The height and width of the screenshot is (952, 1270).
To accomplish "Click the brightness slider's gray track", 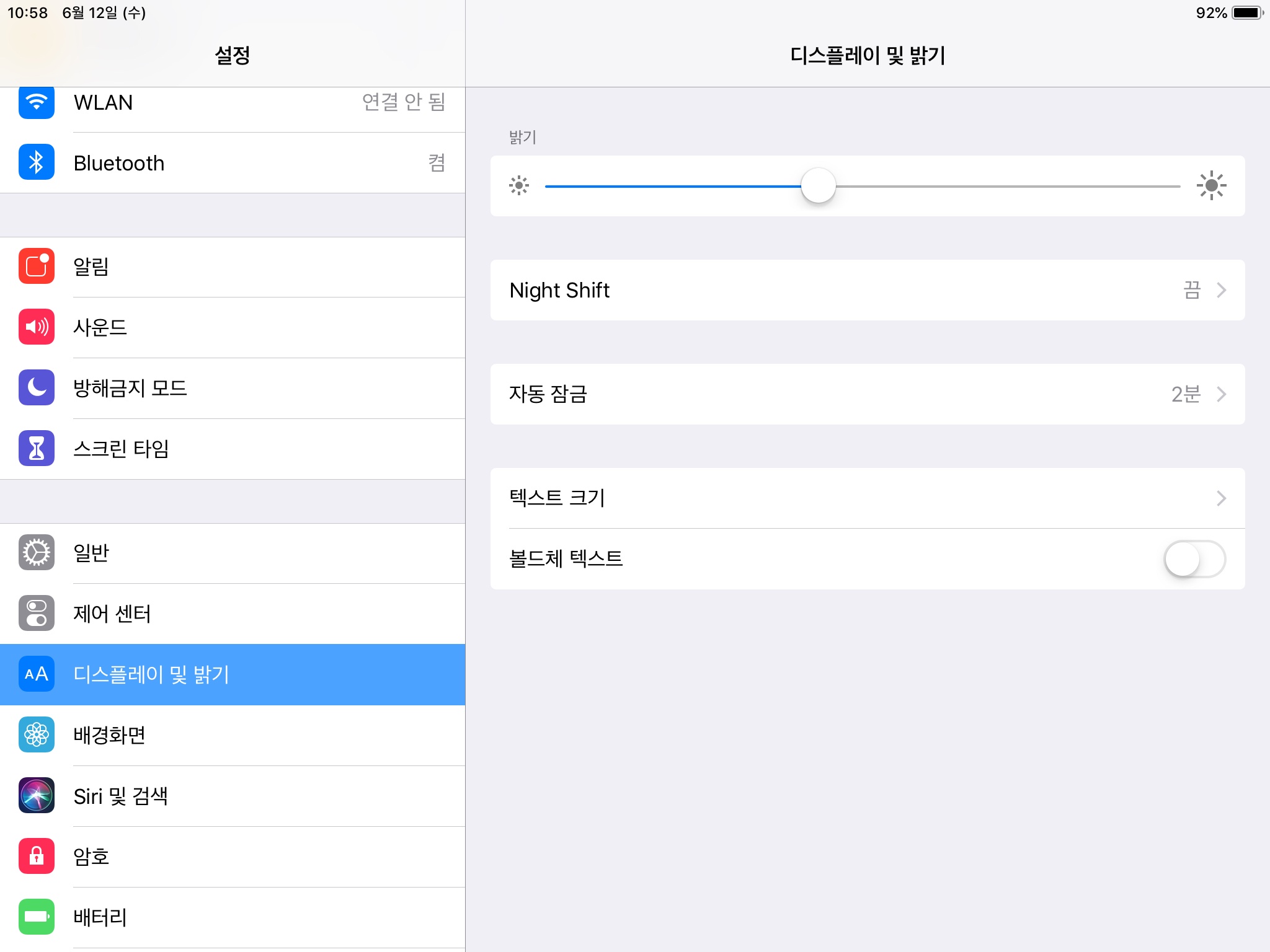I will click(x=1008, y=186).
